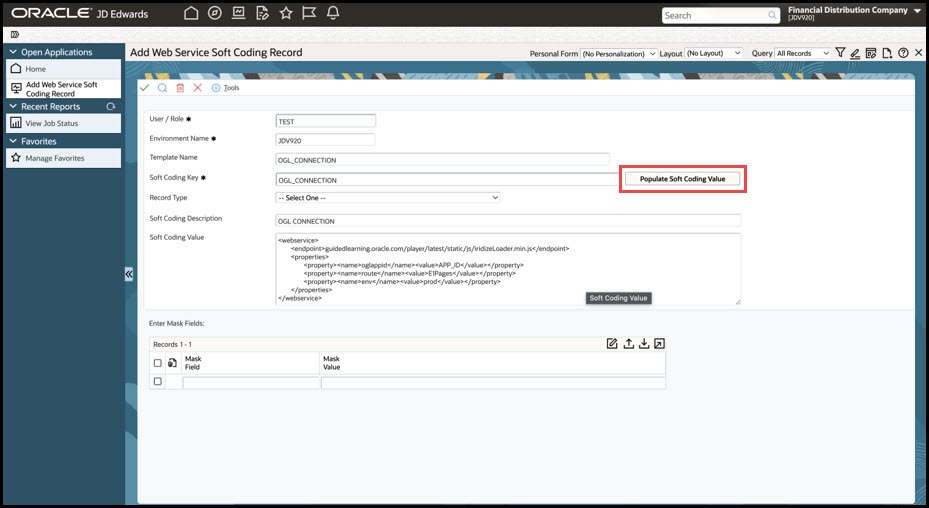Image resolution: width=929 pixels, height=508 pixels.
Task: Open the Layout dropdown
Action: pos(713,53)
